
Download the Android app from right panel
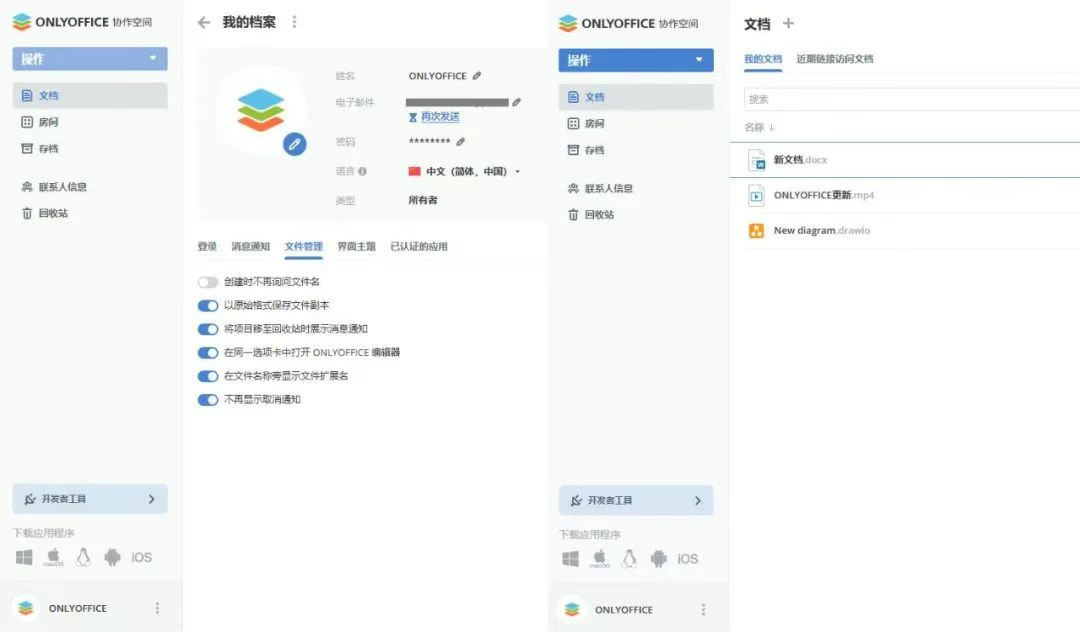658,558
